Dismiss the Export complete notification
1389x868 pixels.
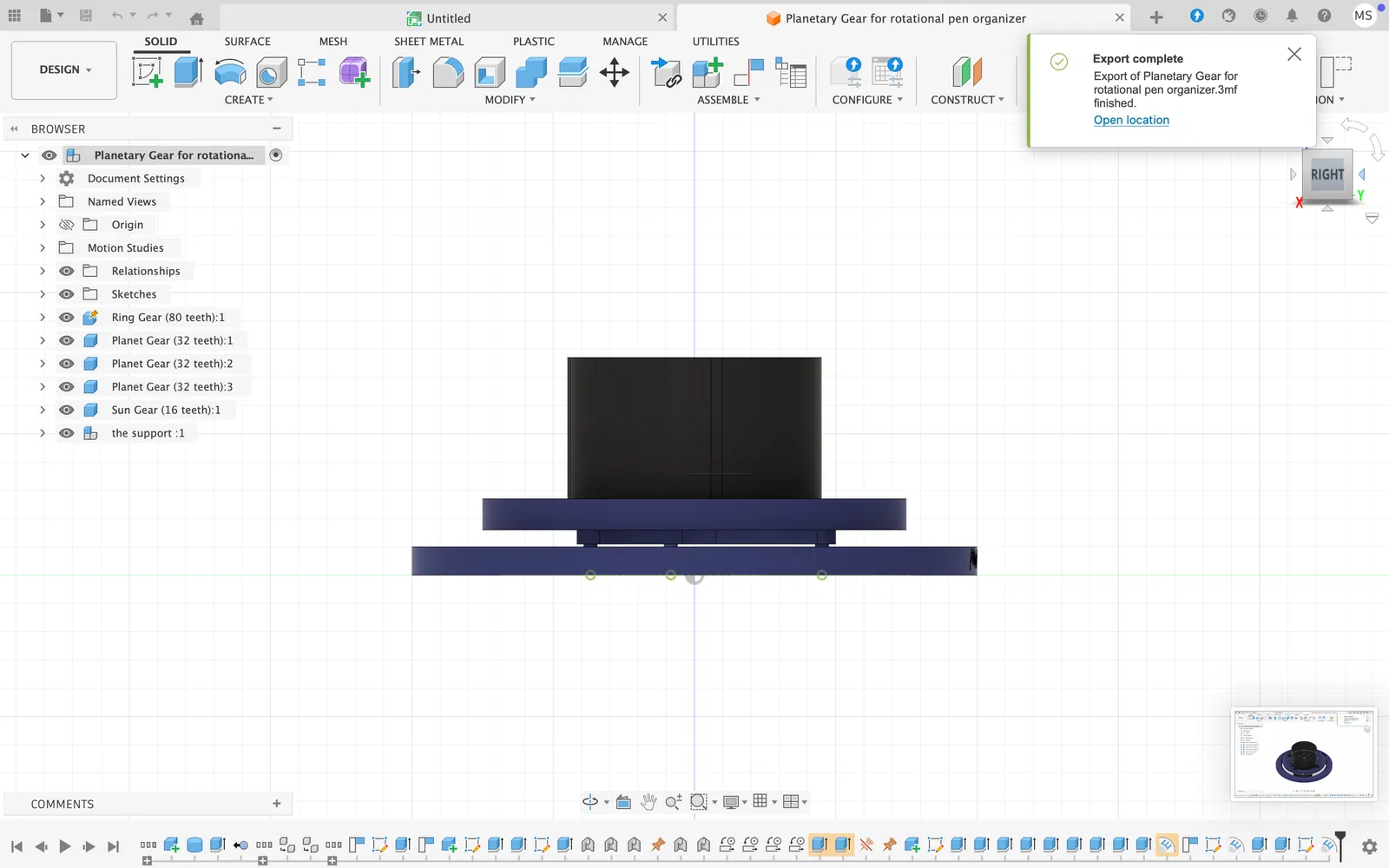click(1294, 54)
